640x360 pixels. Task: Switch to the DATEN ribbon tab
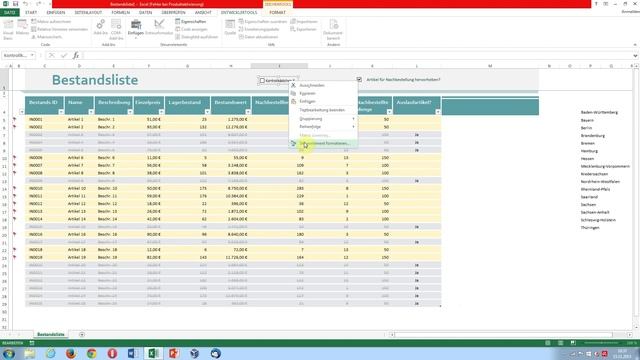(x=145, y=12)
